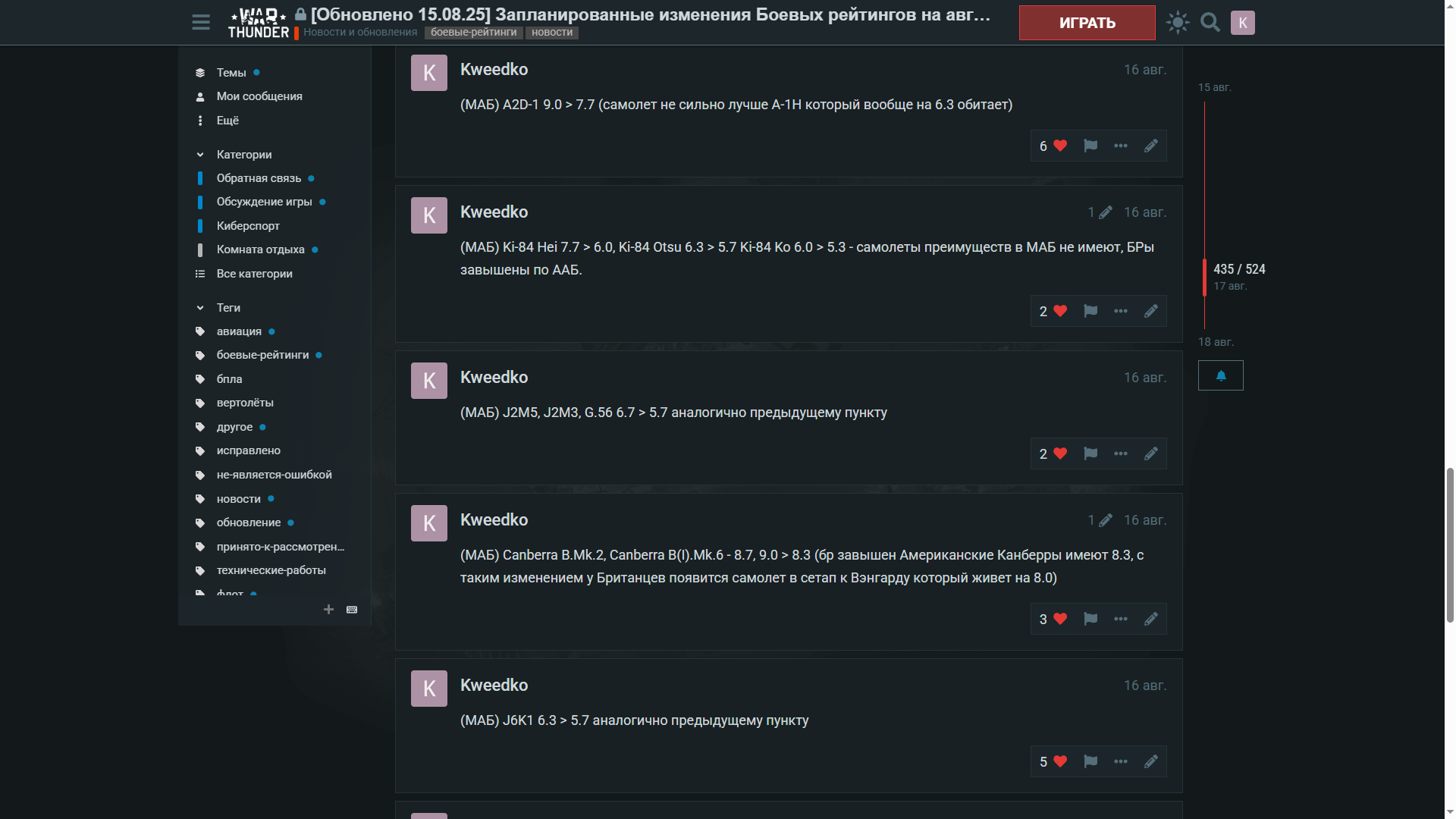
Task: Click the notification bell button
Action: [1221, 375]
